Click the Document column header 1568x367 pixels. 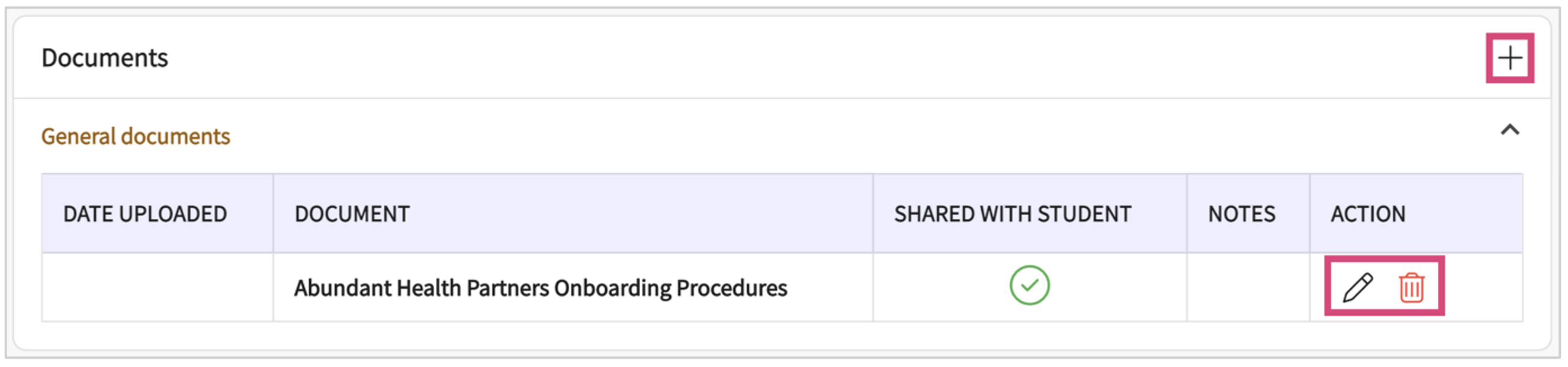[352, 214]
